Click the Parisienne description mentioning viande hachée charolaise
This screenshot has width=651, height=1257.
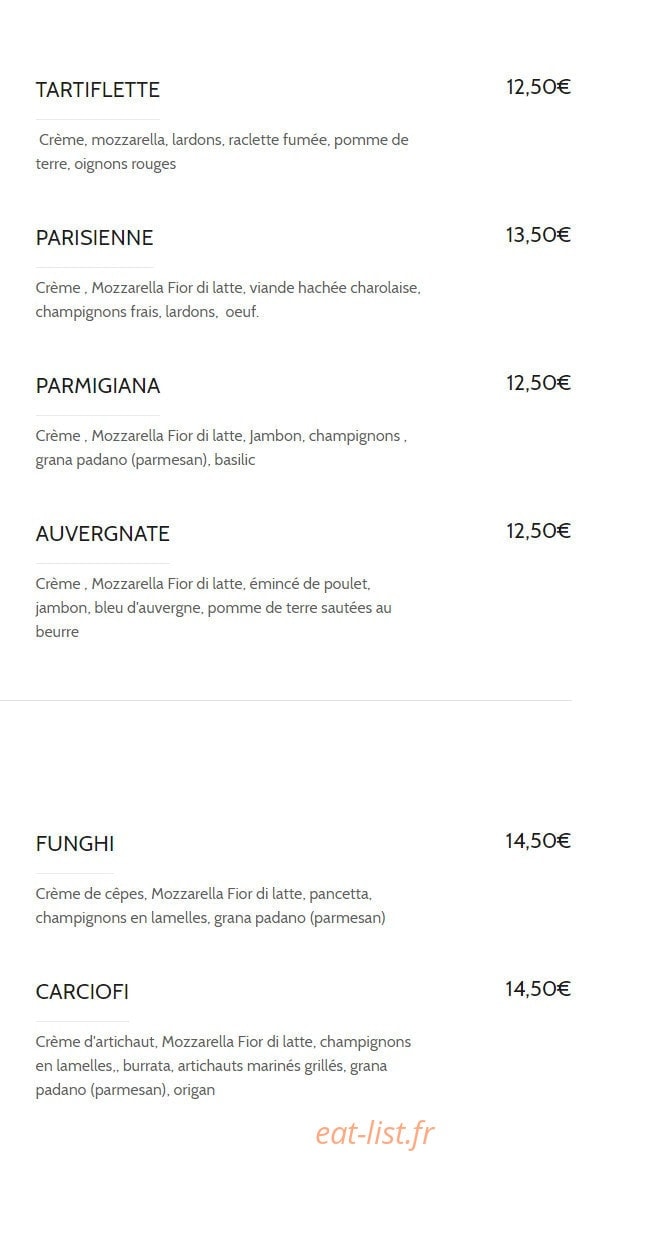click(x=228, y=300)
